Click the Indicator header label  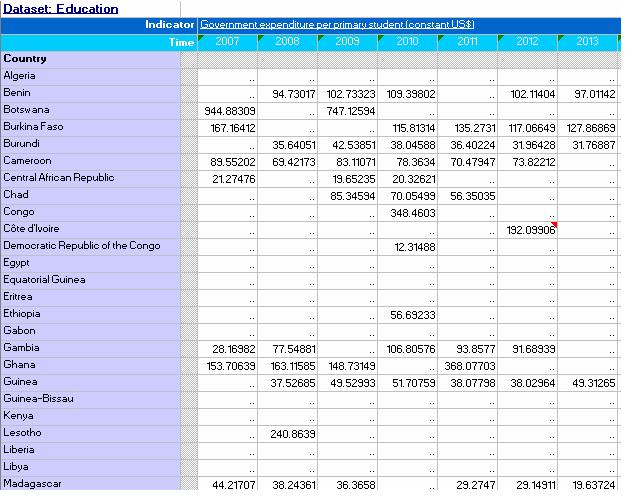(x=169, y=25)
